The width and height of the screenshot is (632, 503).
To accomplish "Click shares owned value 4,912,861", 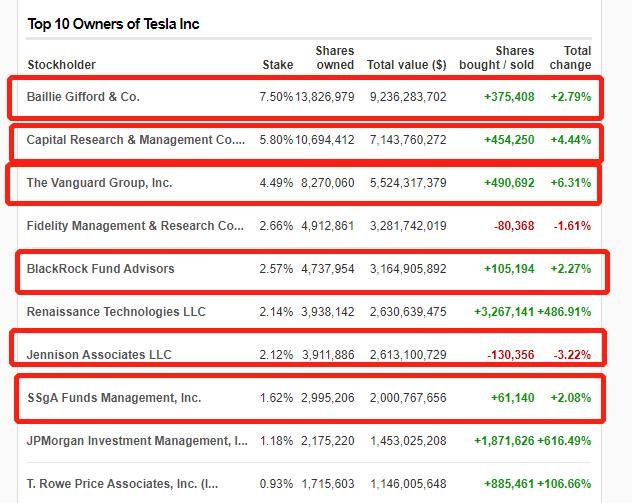I will [x=328, y=226].
